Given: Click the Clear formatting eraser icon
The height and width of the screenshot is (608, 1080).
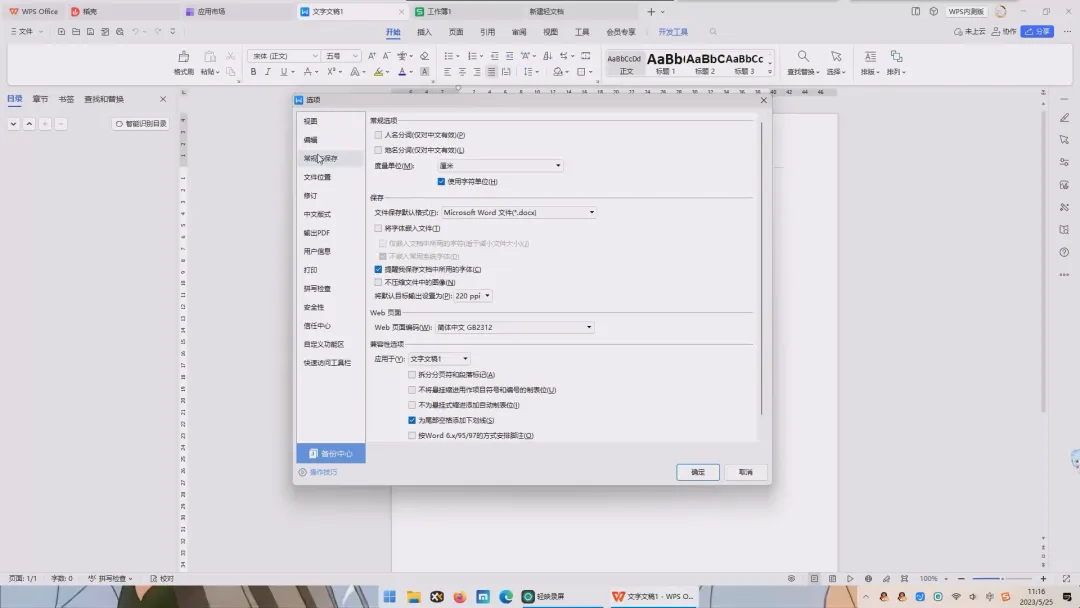Looking at the screenshot, I should (424, 56).
